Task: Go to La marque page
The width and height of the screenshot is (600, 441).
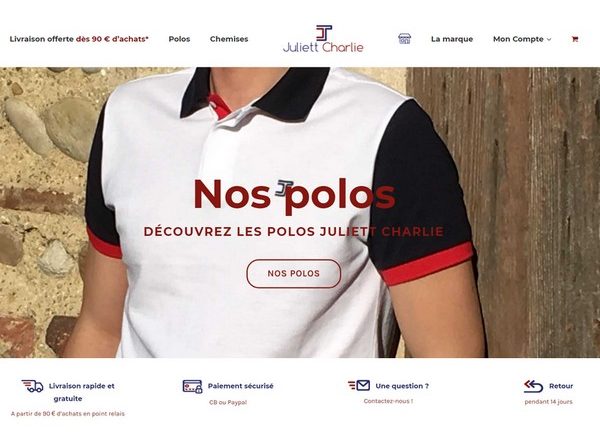Action: coord(452,39)
